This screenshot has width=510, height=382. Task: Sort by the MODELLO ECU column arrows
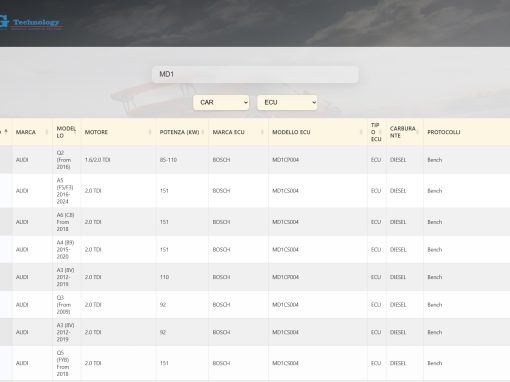coord(361,132)
